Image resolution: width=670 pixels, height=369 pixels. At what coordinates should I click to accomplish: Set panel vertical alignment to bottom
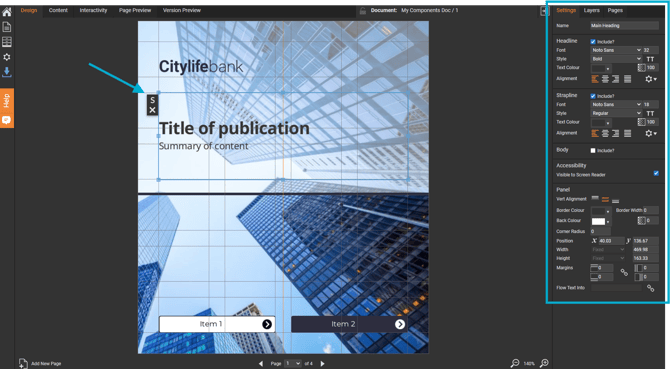tap(615, 200)
